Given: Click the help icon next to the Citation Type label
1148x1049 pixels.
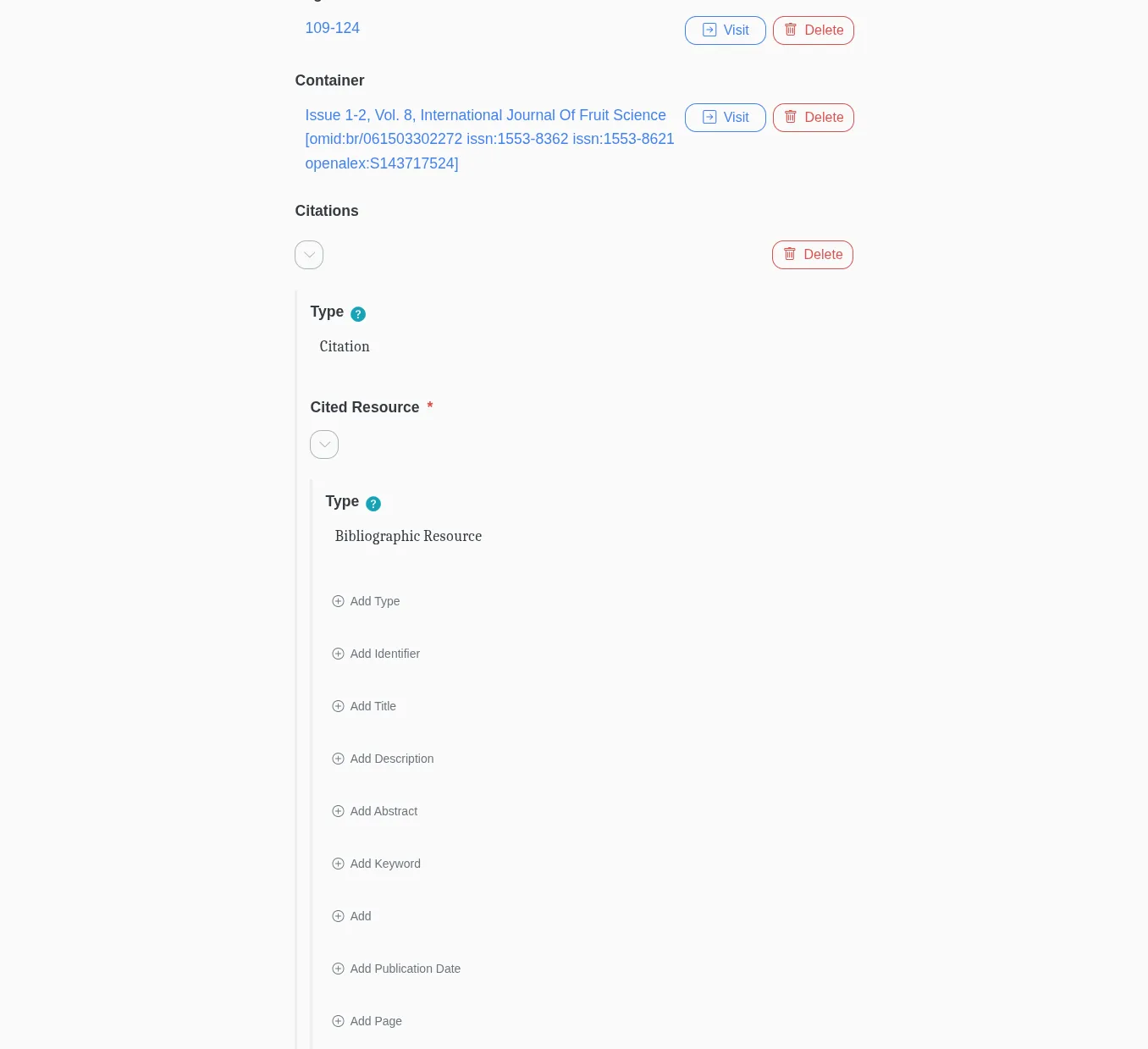Looking at the screenshot, I should coord(358,314).
